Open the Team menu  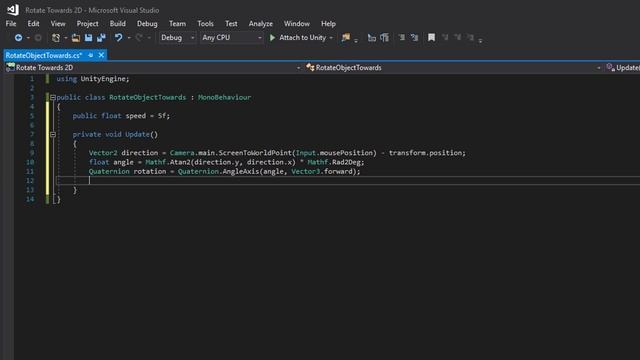click(x=177, y=24)
